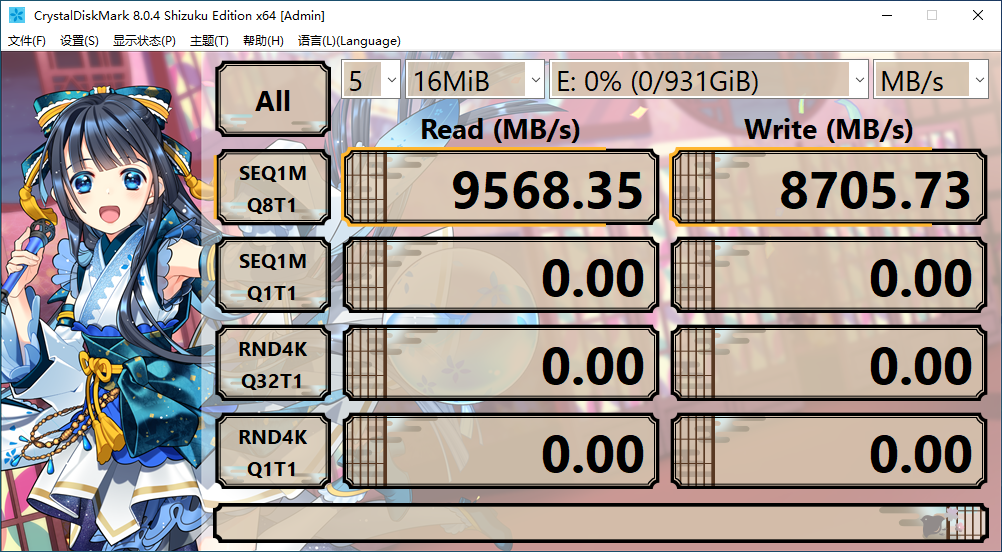Viewport: 1002px width, 552px height.
Task: Start the SEQ1M Q8T1 test
Action: coord(273,187)
